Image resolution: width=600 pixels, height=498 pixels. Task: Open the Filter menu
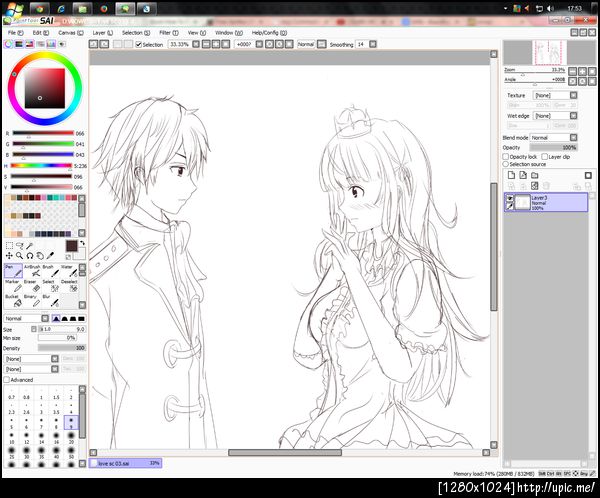click(169, 33)
